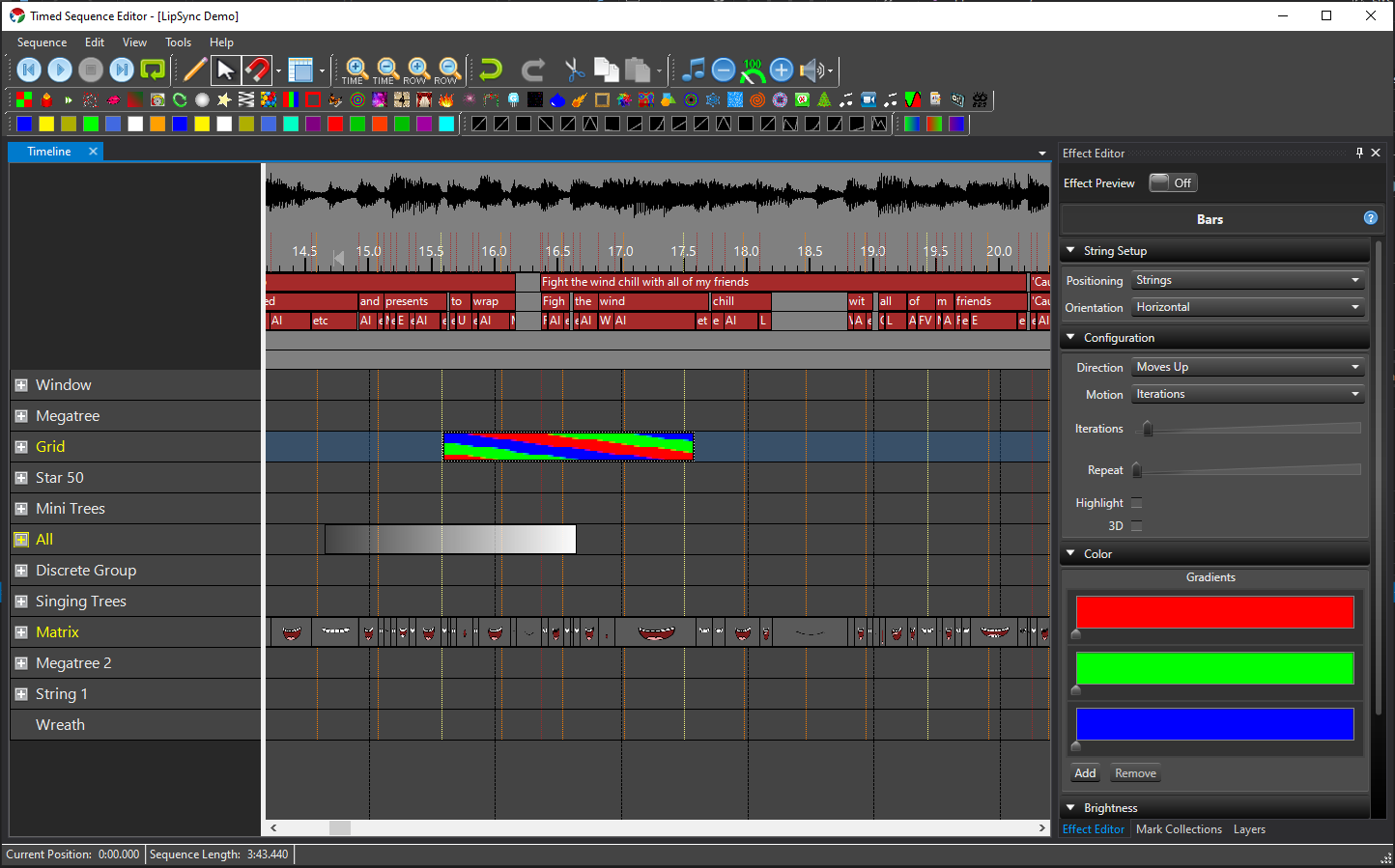Click the Remove gradient button
This screenshot has width=1395, height=868.
[x=1135, y=773]
